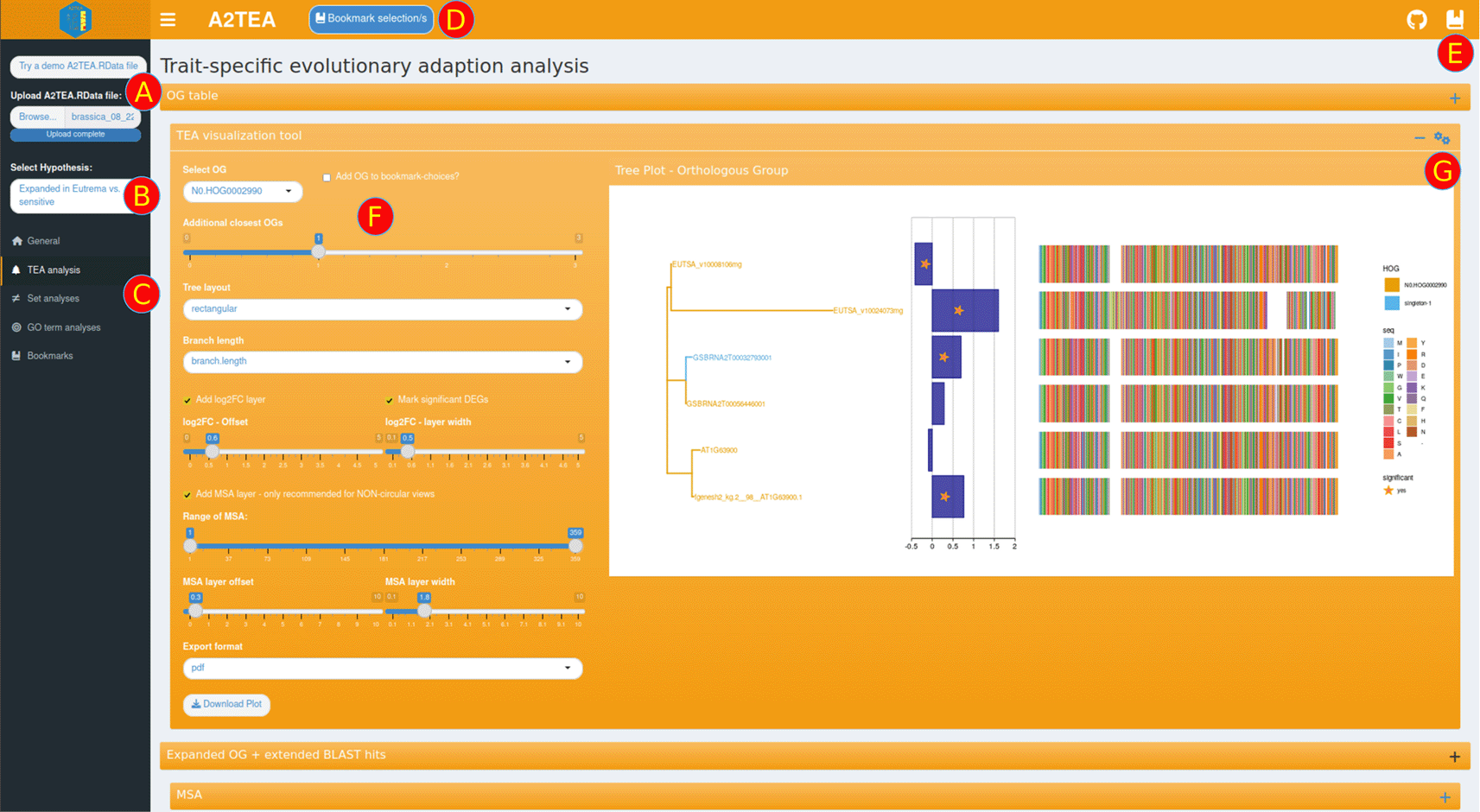Click the A2TEA hexagon logo
The height and width of the screenshot is (812, 1480).
pos(75,19)
